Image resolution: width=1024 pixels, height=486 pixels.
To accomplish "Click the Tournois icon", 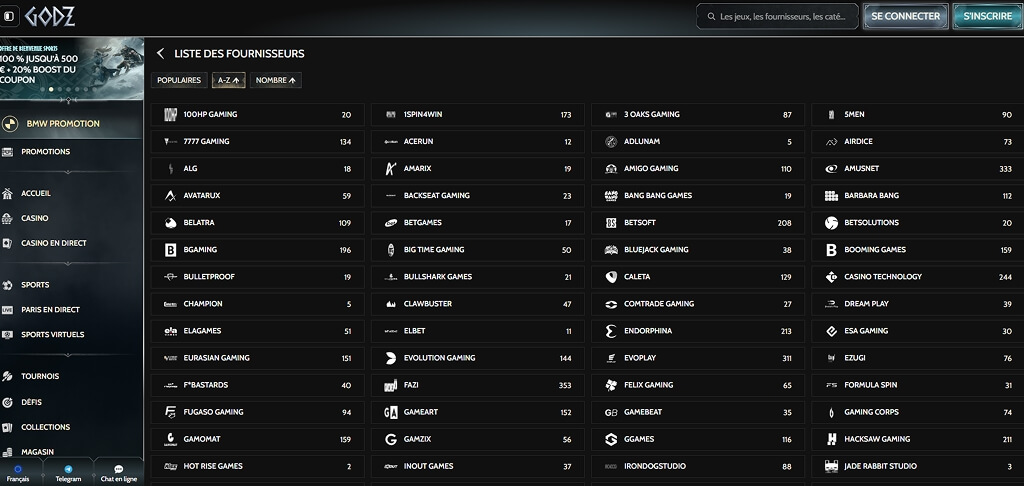I will pyautogui.click(x=7, y=376).
